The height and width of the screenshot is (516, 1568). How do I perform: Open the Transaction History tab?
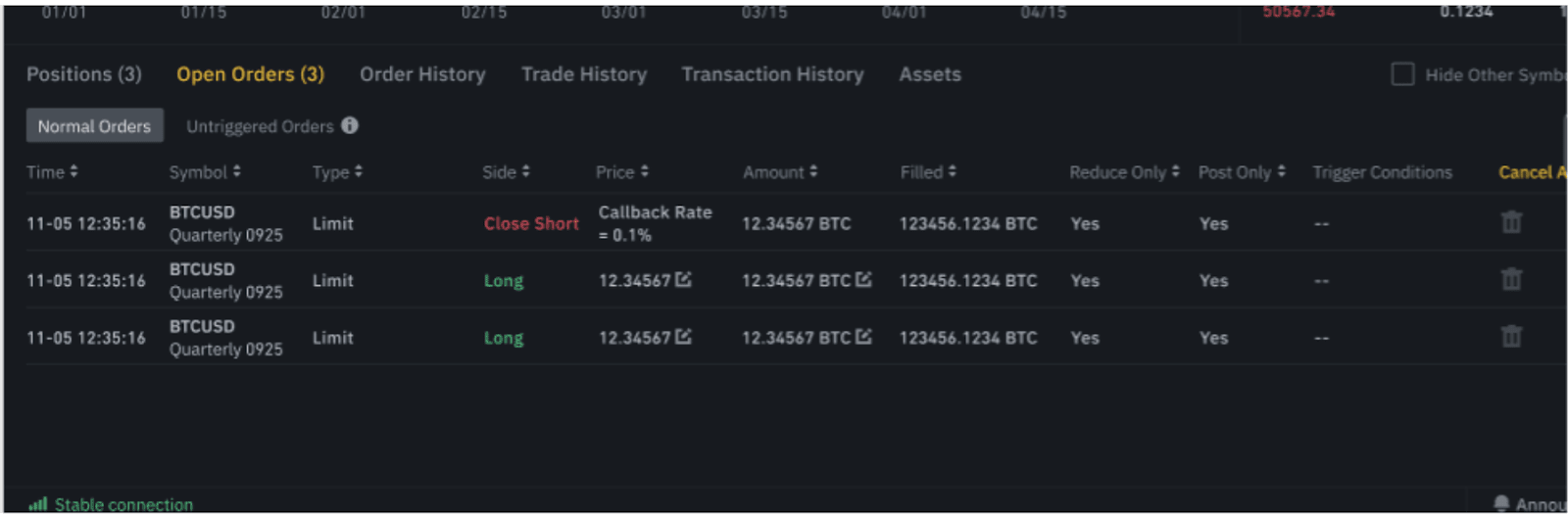[x=772, y=74]
